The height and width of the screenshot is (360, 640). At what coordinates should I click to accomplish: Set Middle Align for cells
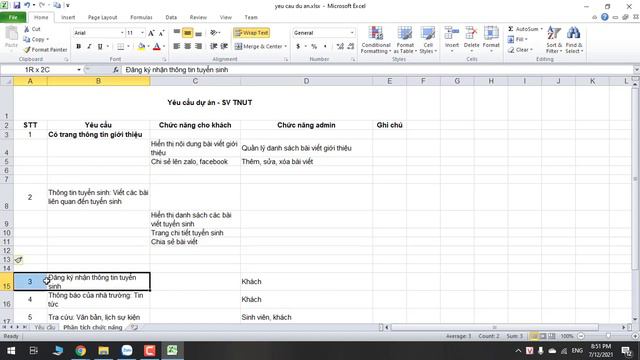coord(188,33)
